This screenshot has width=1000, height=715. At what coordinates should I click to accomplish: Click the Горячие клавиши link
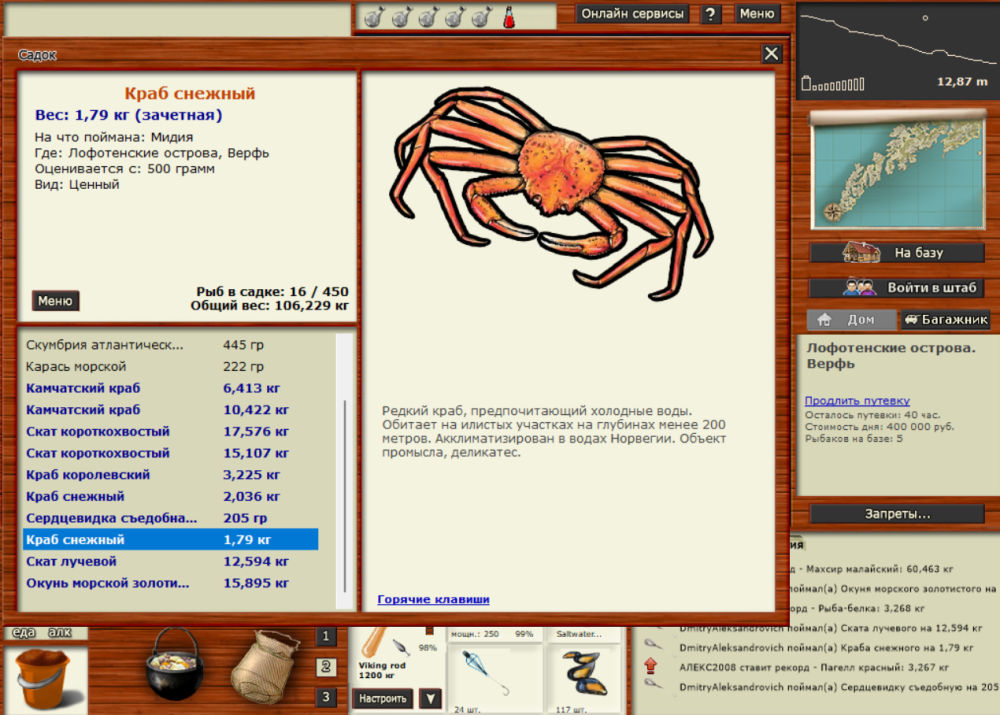tap(432, 598)
